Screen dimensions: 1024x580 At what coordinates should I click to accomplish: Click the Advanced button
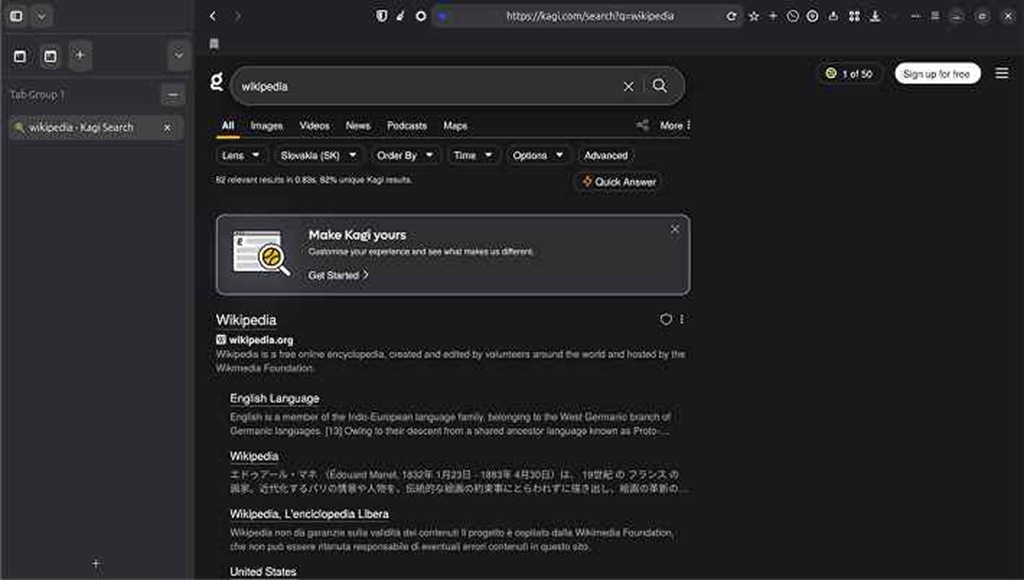point(606,155)
